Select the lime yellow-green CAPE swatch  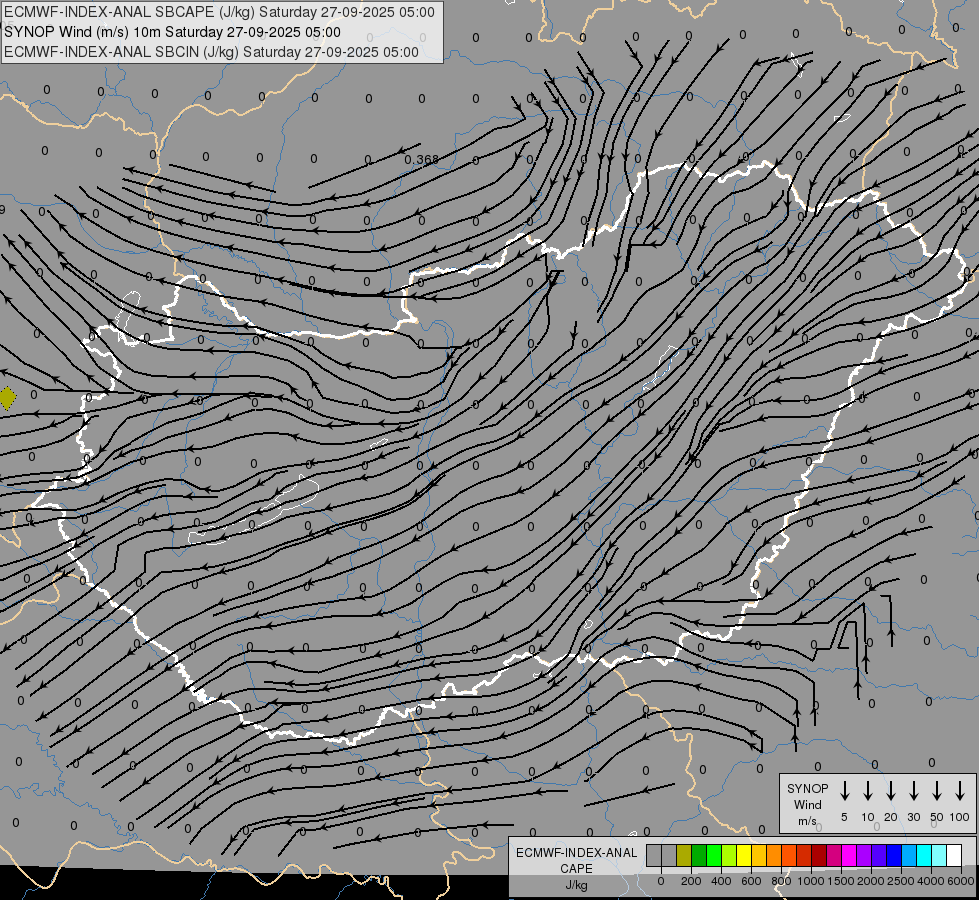(x=729, y=856)
